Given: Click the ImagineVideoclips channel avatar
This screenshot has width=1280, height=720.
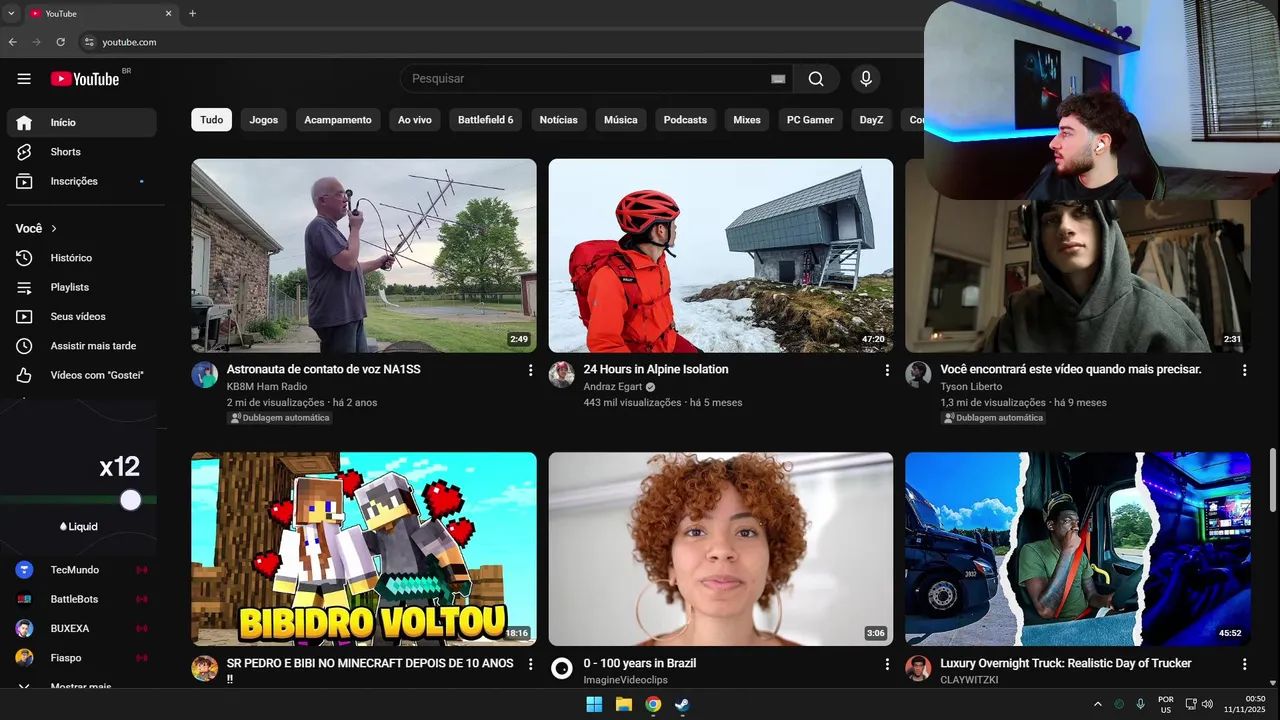Looking at the screenshot, I should (562, 669).
